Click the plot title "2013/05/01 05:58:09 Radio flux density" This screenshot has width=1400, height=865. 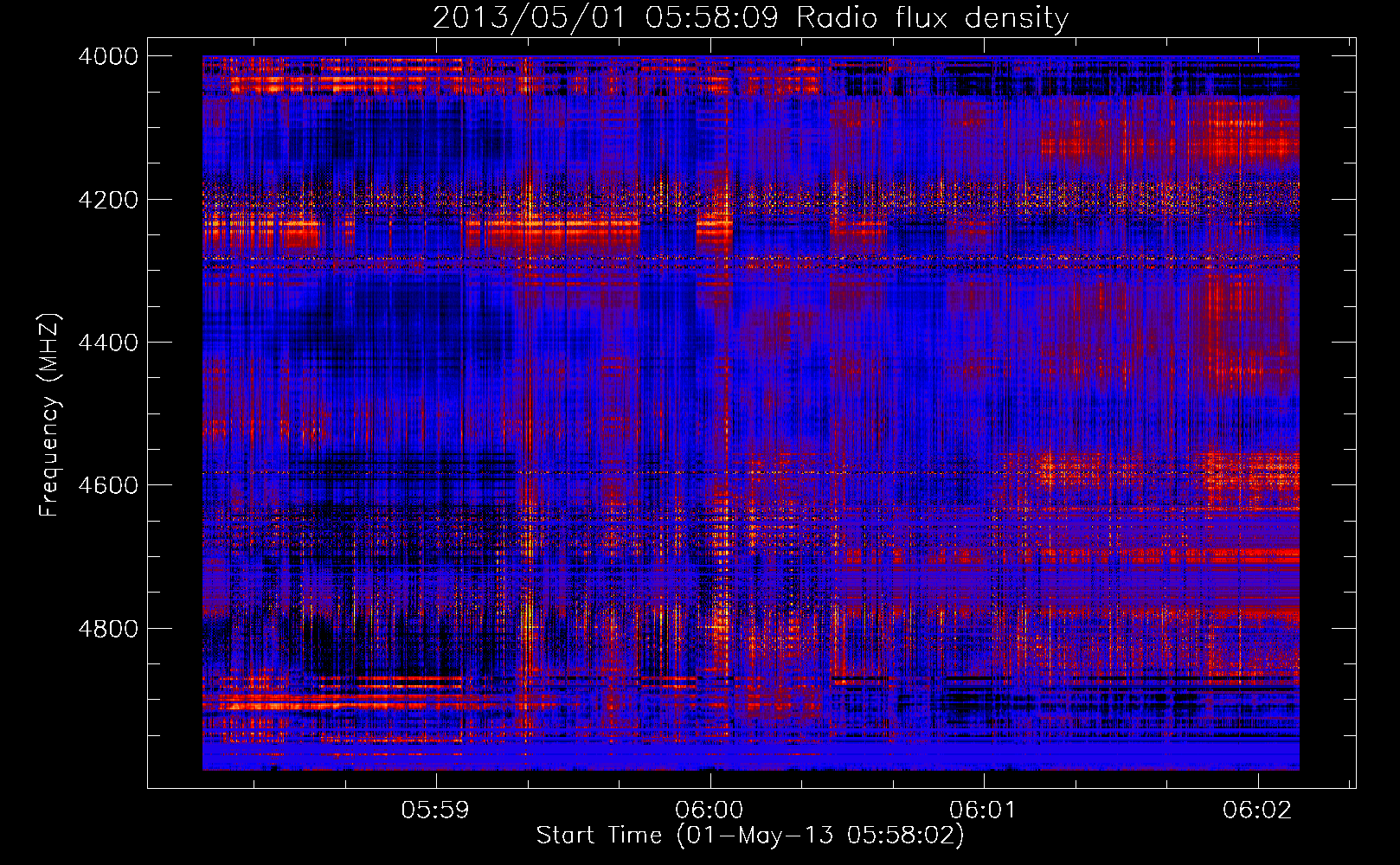pos(750,17)
